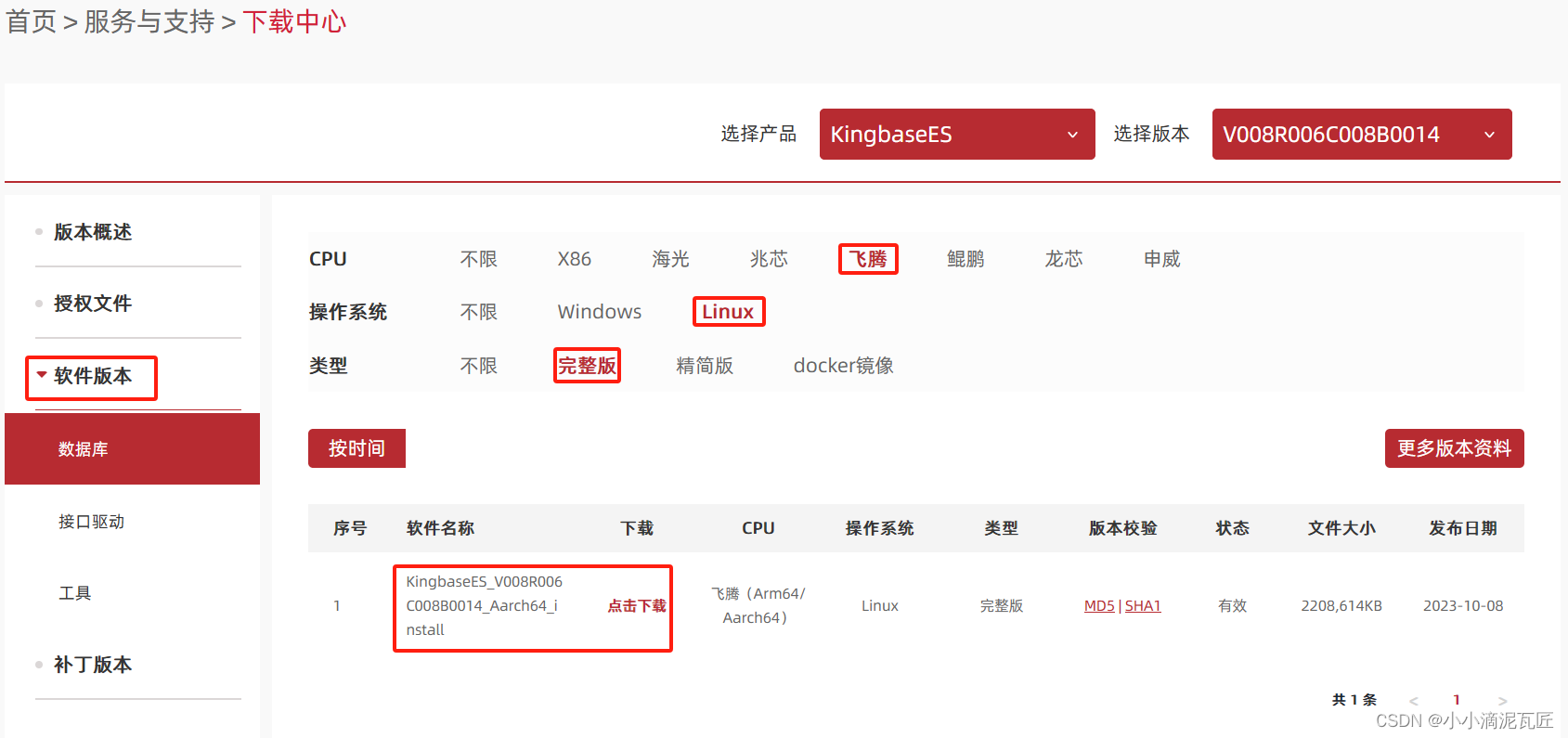Open 授权文件 in the sidebar
This screenshot has height=738, width=1568.
[93, 304]
